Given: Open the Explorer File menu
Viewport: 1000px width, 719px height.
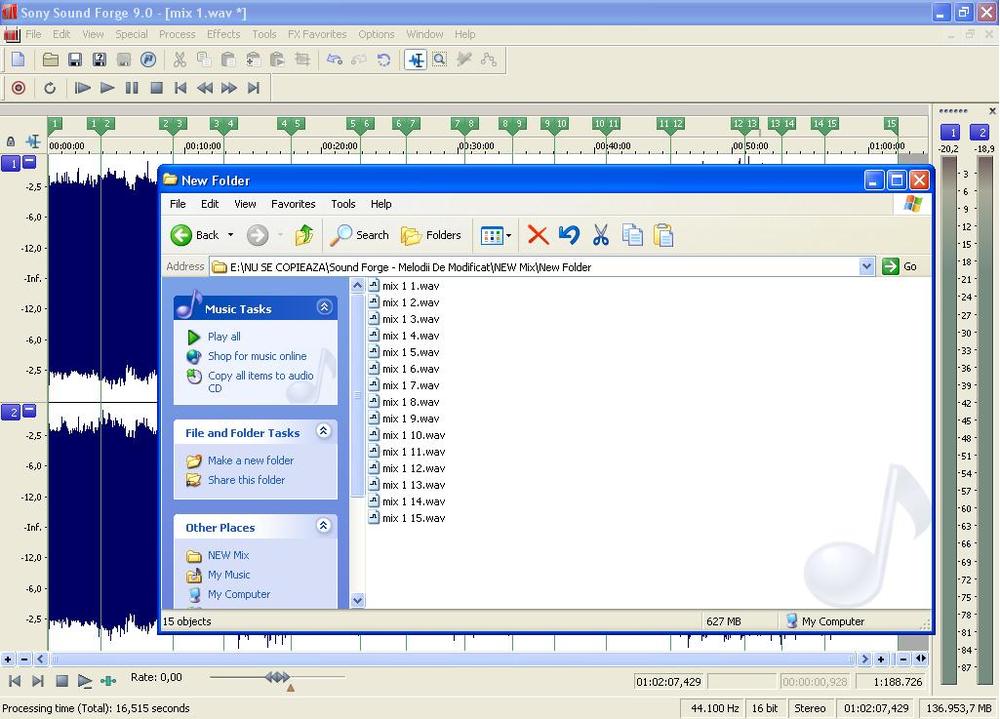Looking at the screenshot, I should pyautogui.click(x=178, y=204).
